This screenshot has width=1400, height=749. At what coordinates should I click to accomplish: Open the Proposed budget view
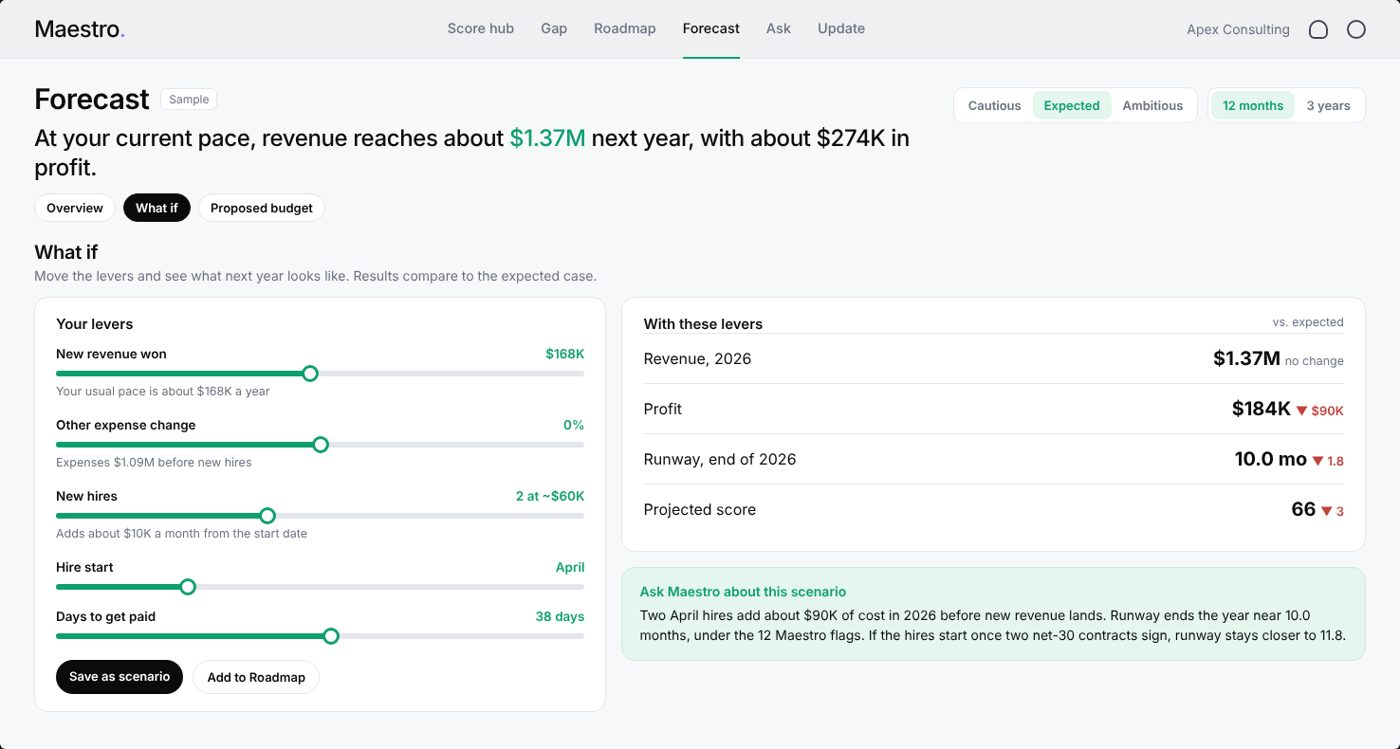(261, 208)
